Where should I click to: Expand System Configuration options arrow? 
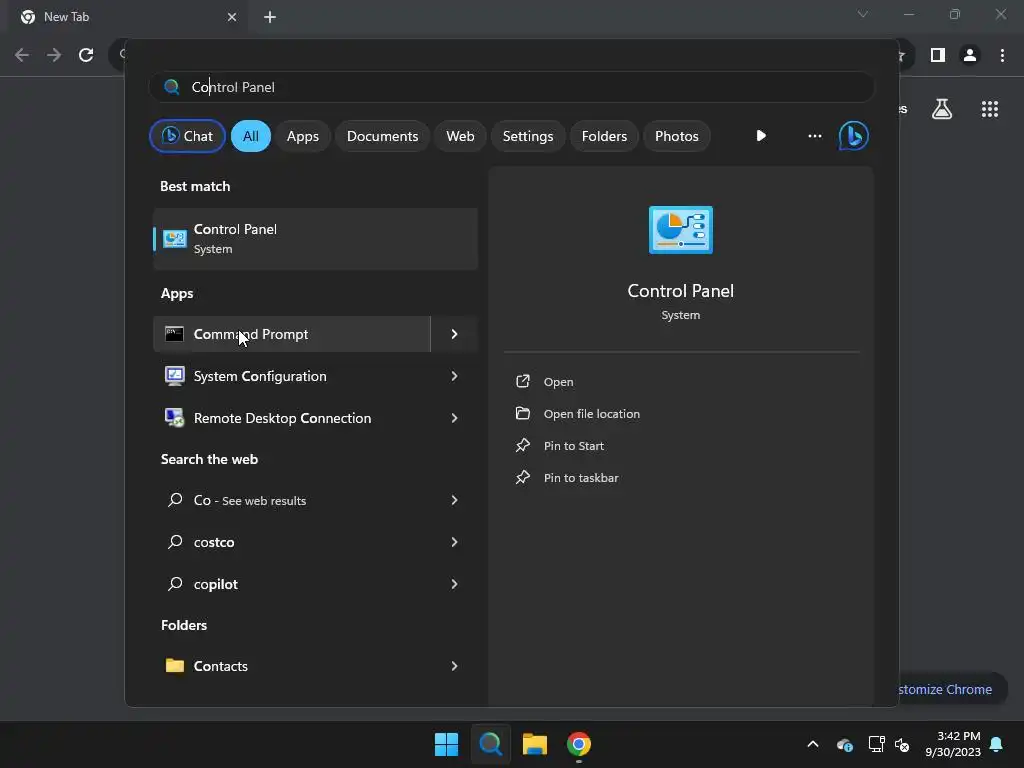(x=455, y=376)
